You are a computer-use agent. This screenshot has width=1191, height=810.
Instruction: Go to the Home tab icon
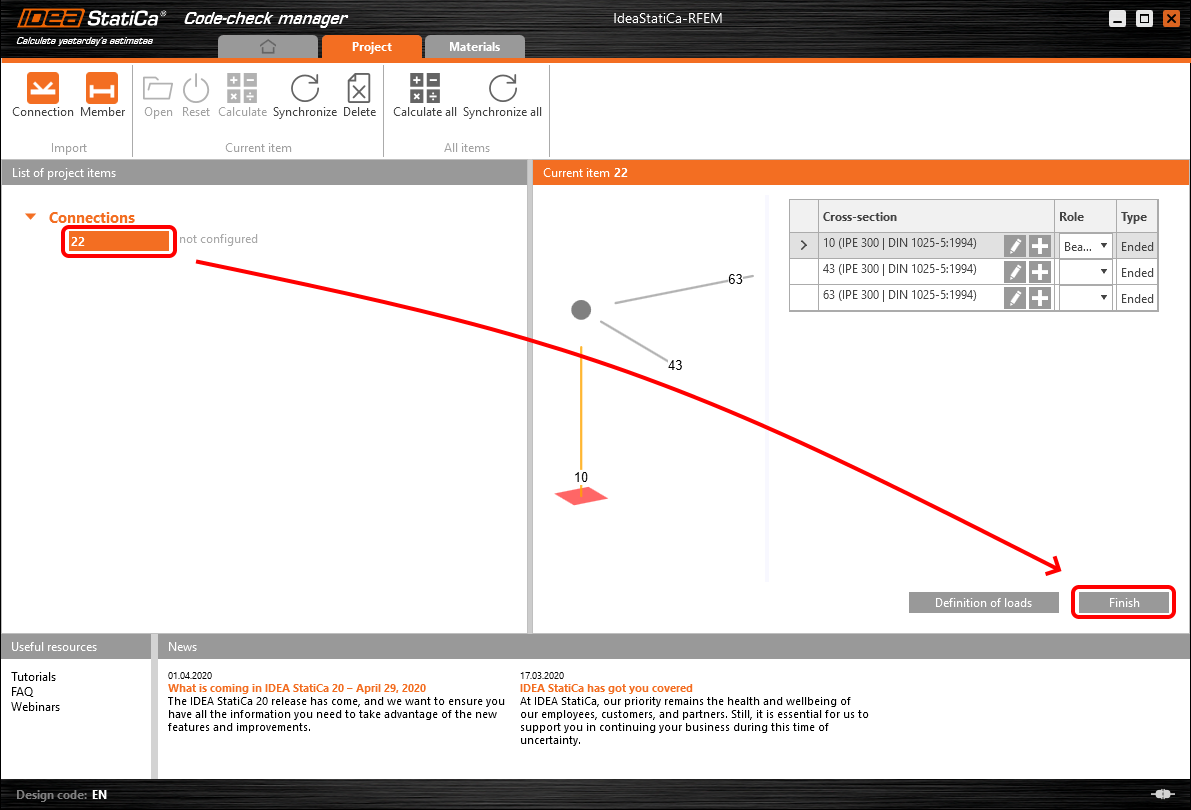(267, 46)
